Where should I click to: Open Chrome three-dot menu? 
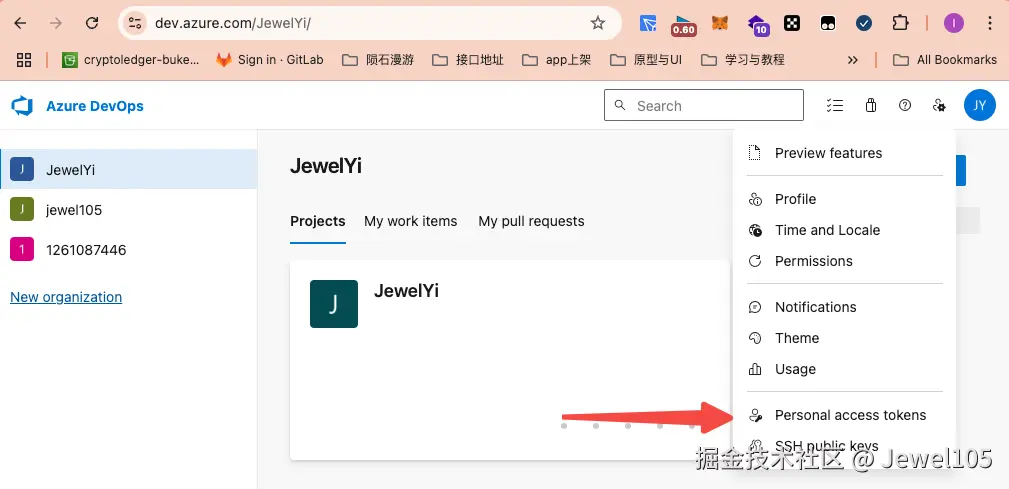[990, 24]
